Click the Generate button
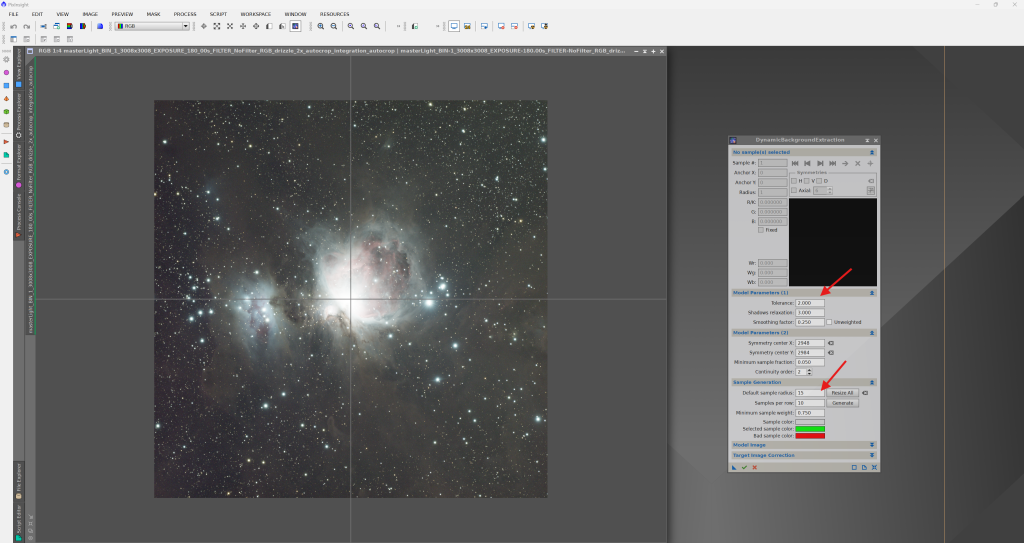The height and width of the screenshot is (543, 1024). (842, 402)
